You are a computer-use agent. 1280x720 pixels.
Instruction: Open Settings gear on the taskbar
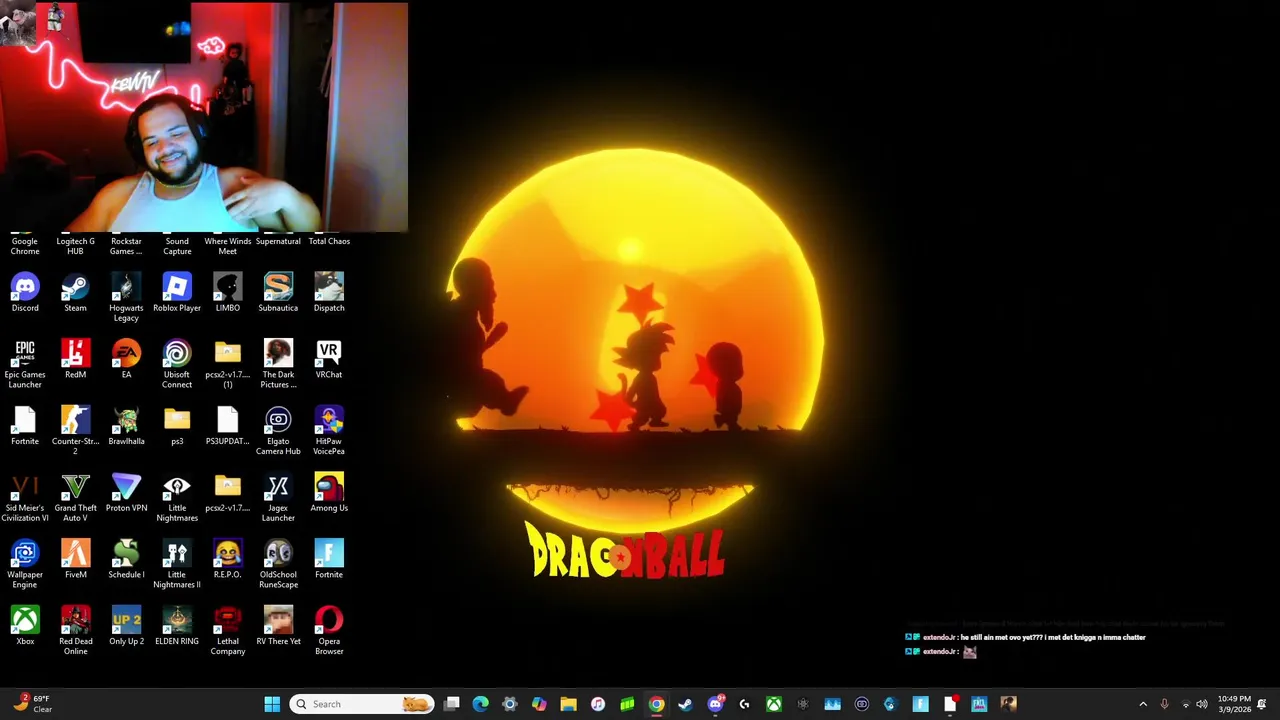point(510,704)
